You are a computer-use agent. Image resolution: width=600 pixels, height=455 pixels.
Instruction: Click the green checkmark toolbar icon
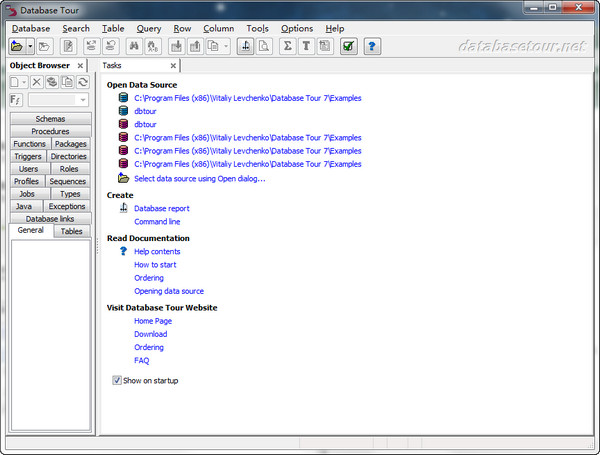(348, 46)
